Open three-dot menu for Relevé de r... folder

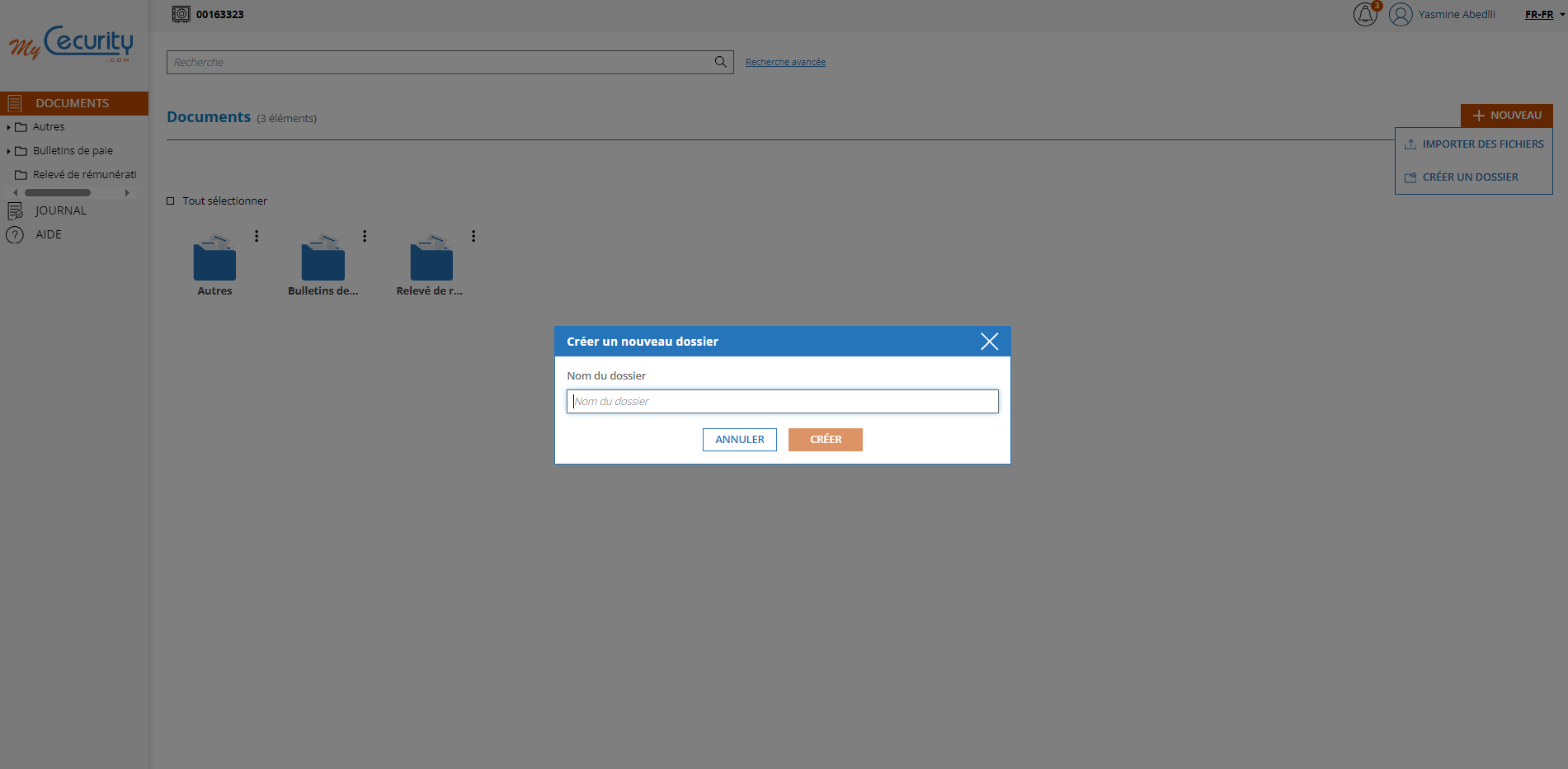click(x=473, y=236)
